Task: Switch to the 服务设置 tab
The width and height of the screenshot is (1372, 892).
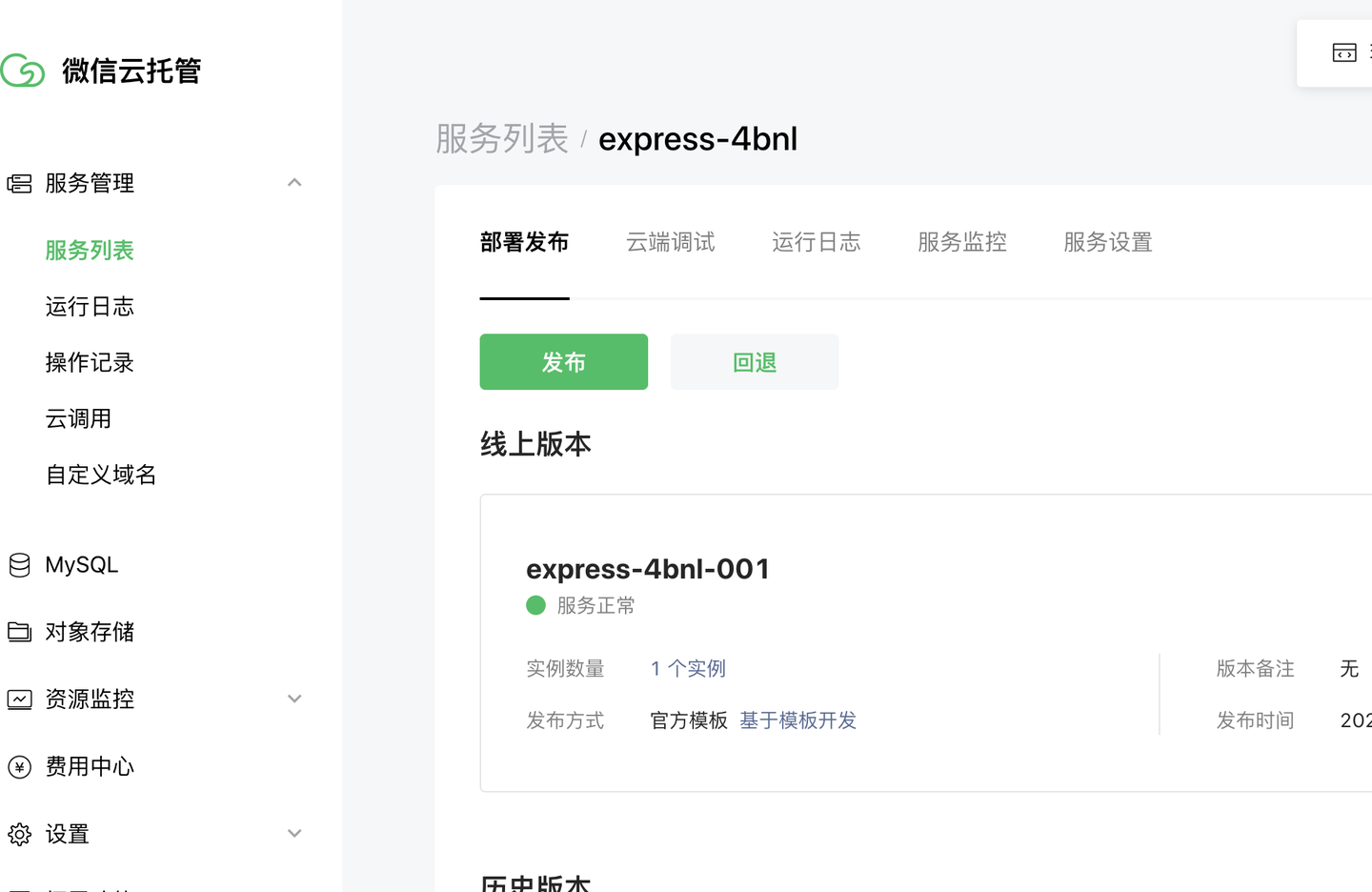Action: click(1108, 242)
